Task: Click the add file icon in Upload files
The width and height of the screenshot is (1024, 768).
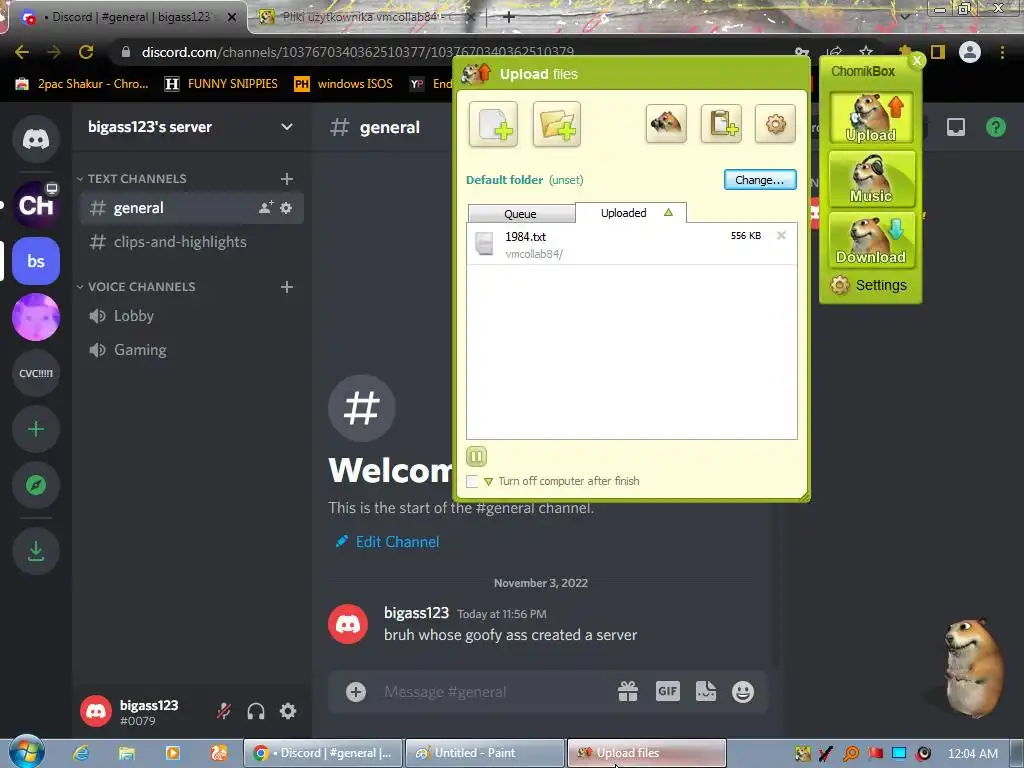Action: click(493, 124)
